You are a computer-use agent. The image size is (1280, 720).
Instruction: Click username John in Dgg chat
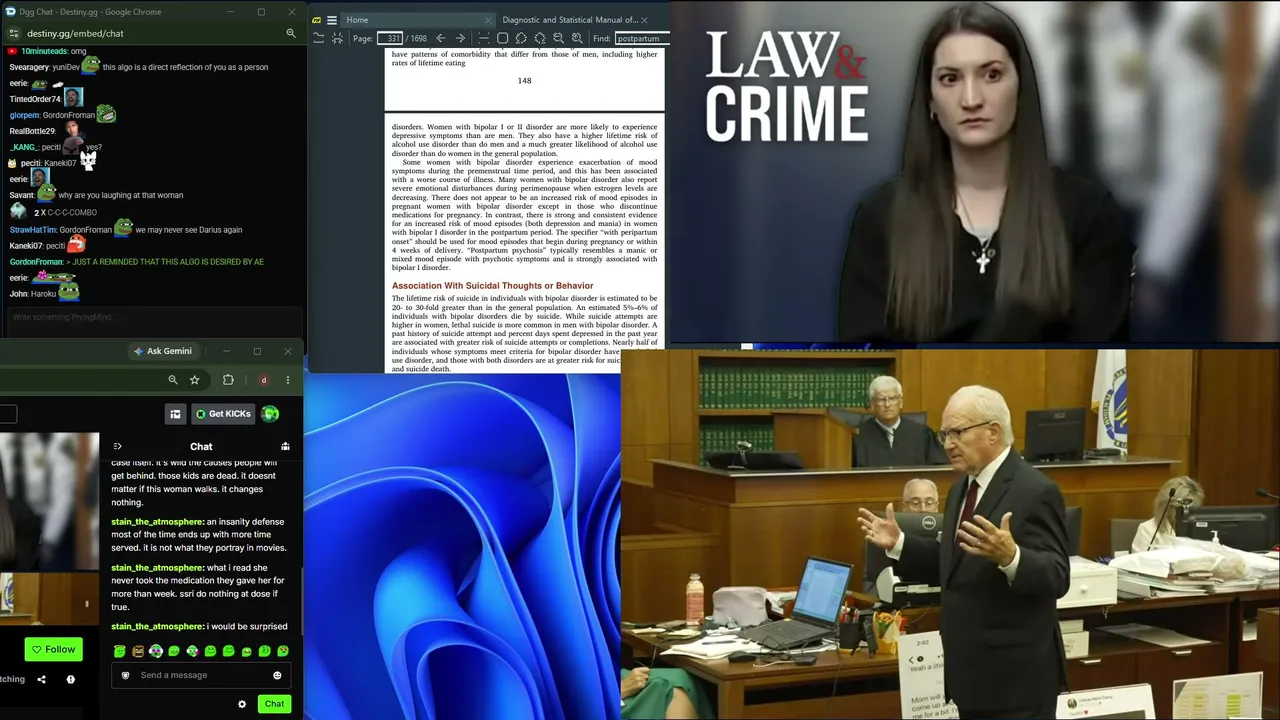click(x=18, y=294)
